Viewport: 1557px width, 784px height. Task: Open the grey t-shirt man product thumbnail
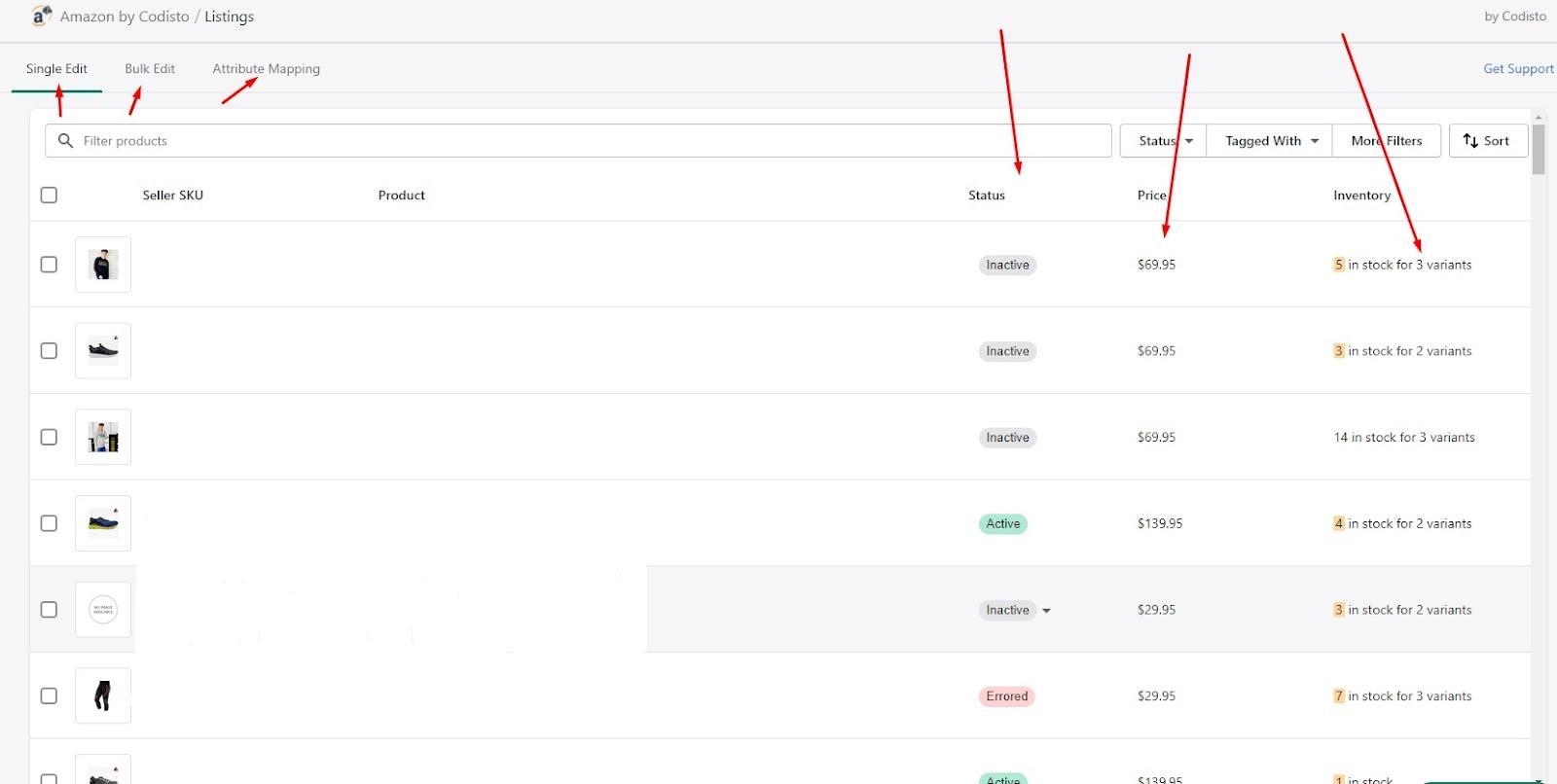(x=103, y=438)
